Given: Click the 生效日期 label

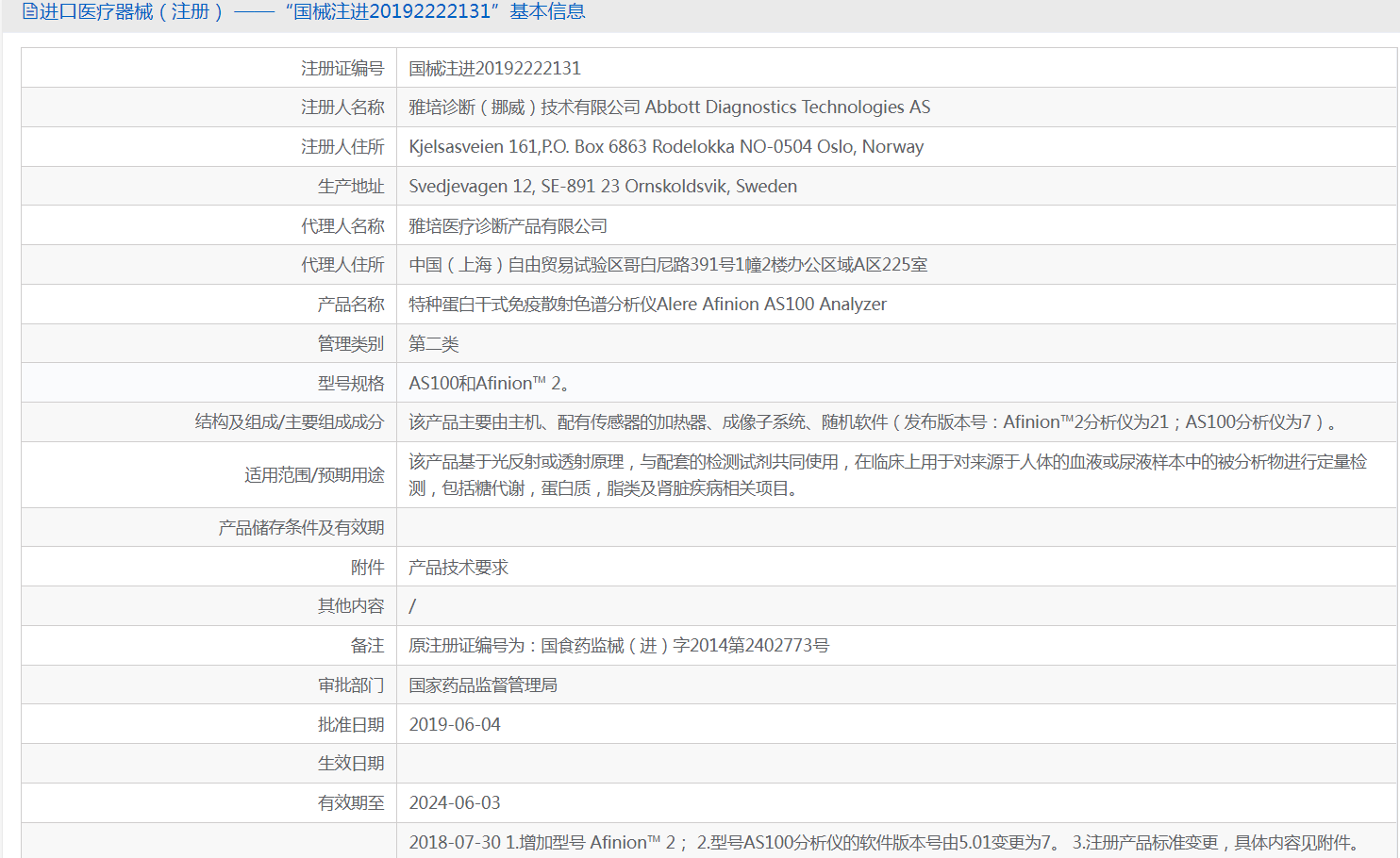Looking at the screenshot, I should coord(351,764).
